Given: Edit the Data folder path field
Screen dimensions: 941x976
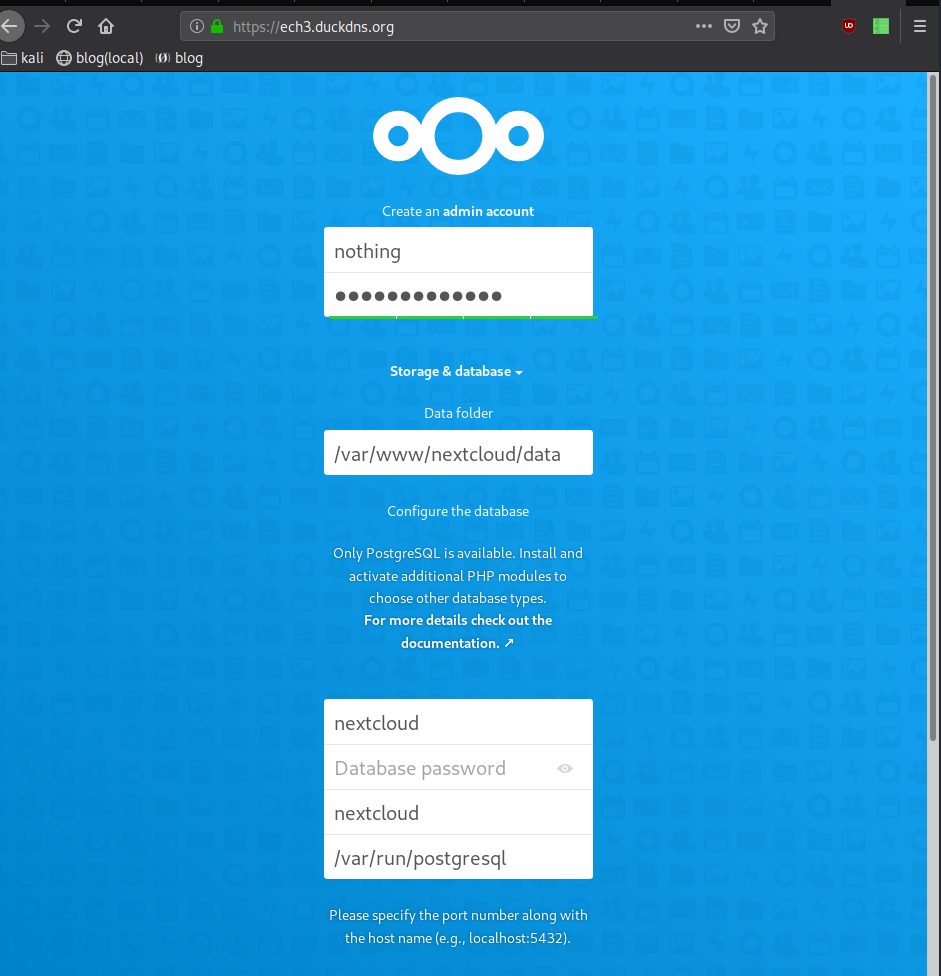Looking at the screenshot, I should (x=458, y=453).
